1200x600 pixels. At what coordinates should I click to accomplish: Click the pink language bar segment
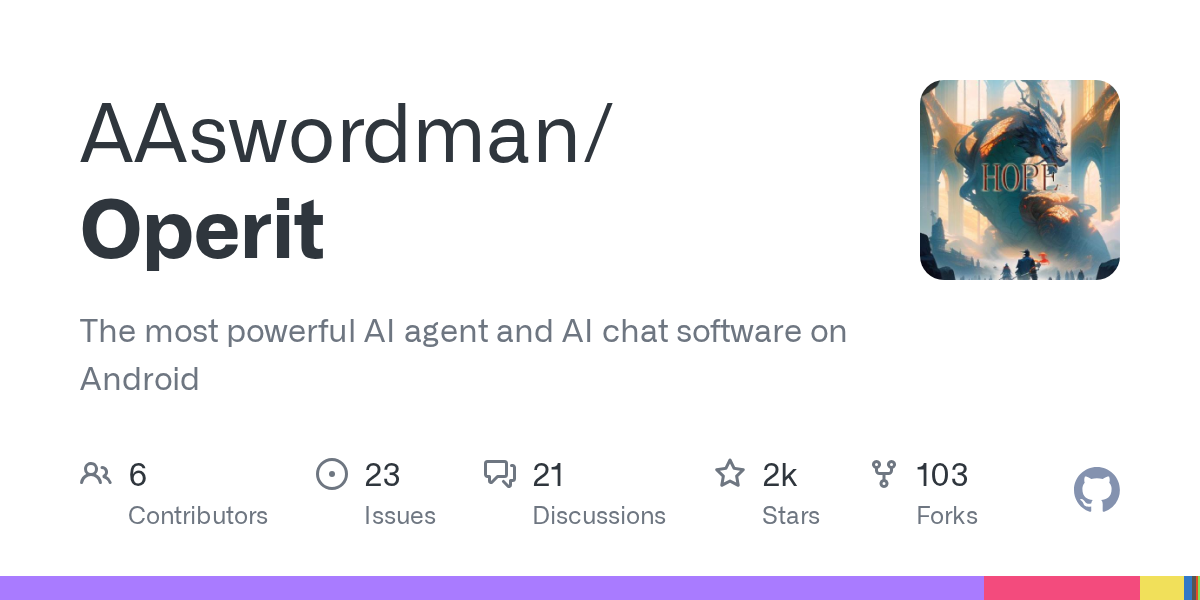coord(1061,588)
